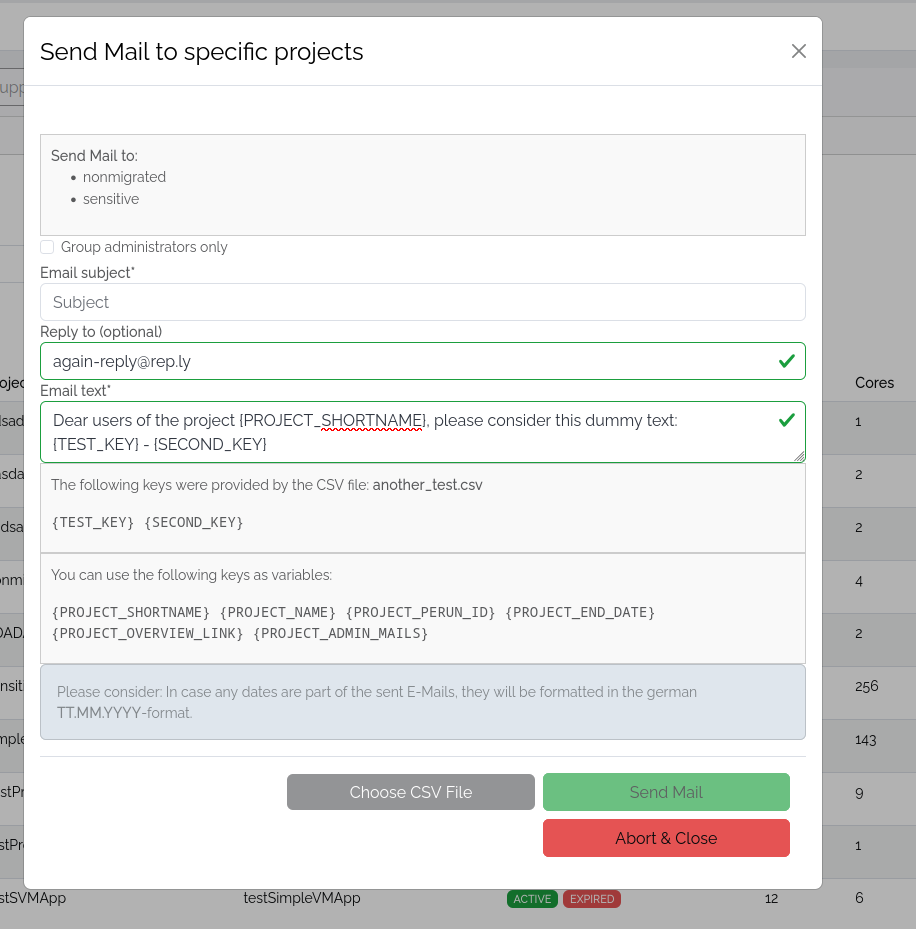916x929 pixels.
Task: Enable the Group administrators only checkbox
Action: [47, 247]
